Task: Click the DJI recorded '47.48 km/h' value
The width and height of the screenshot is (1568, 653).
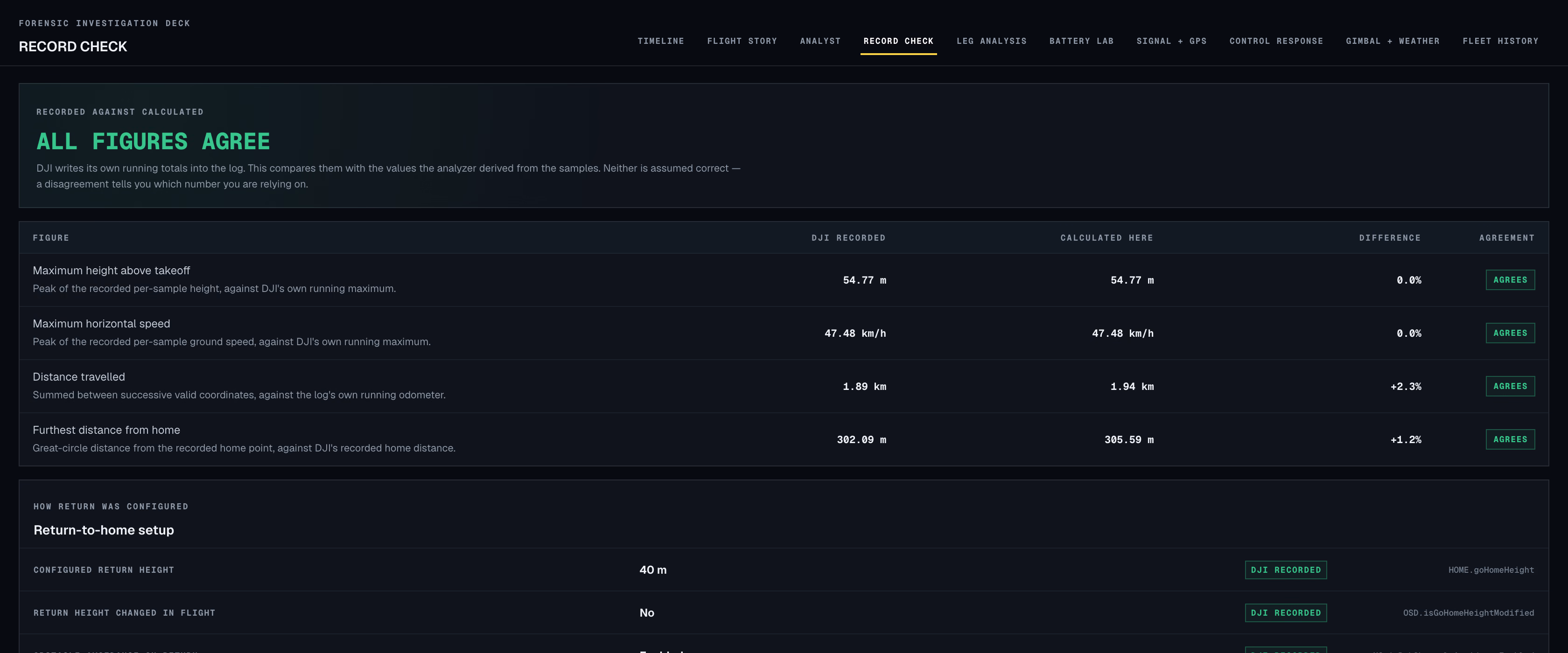Action: [855, 333]
